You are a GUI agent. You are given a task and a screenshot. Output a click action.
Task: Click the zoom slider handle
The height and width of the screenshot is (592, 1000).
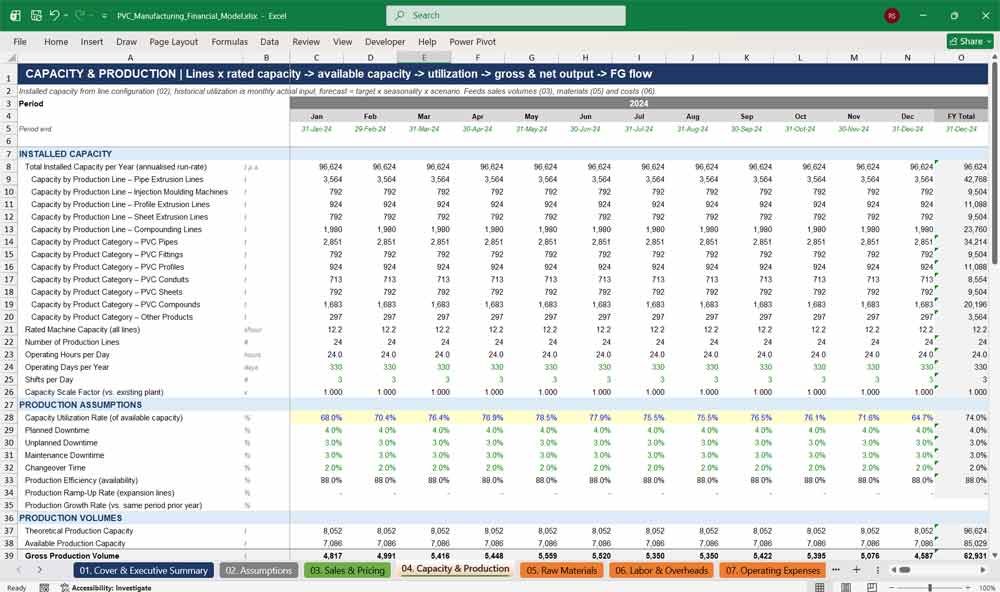point(930,587)
